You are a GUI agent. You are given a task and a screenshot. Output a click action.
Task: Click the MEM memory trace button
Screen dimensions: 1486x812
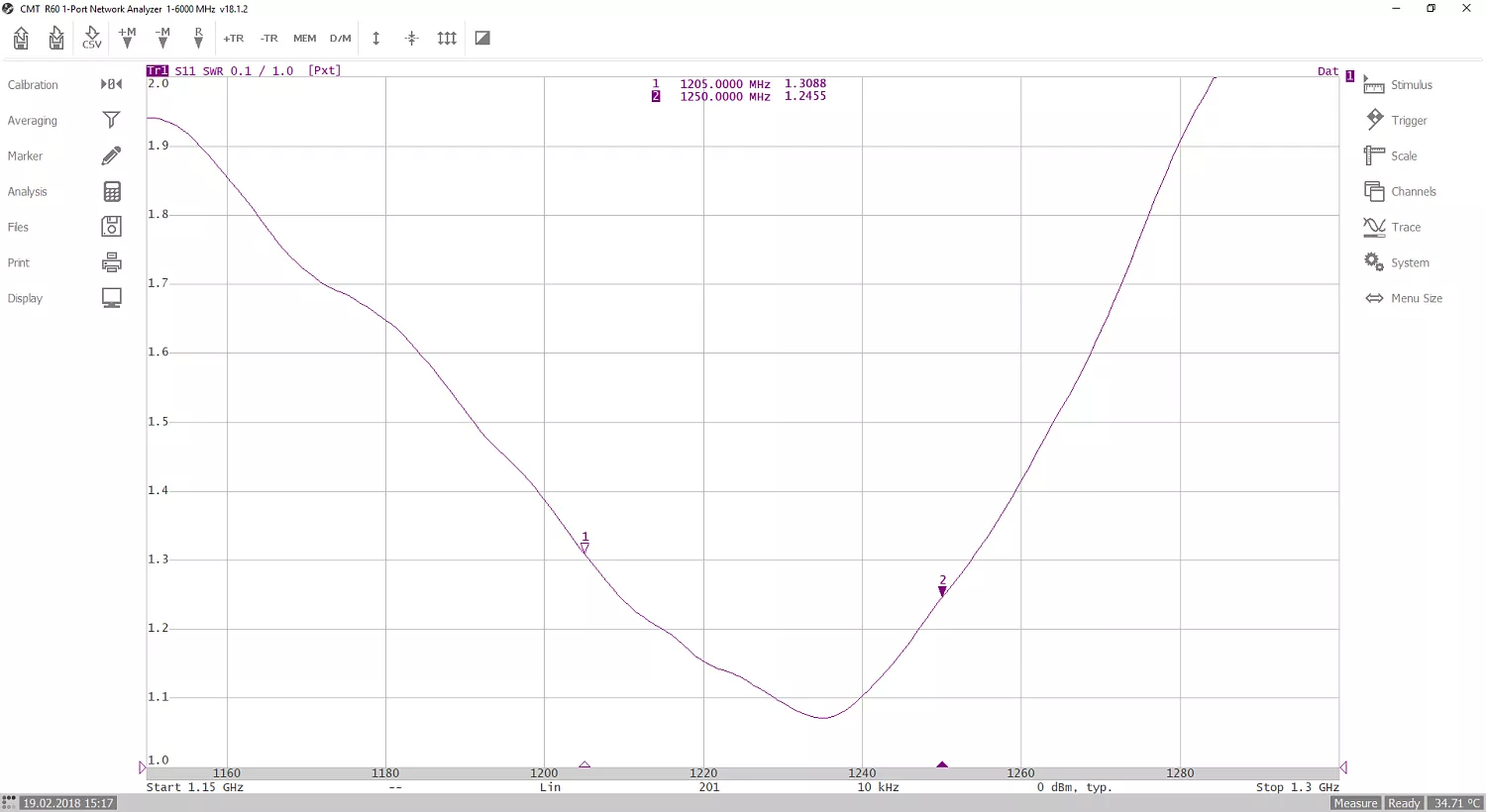[304, 39]
